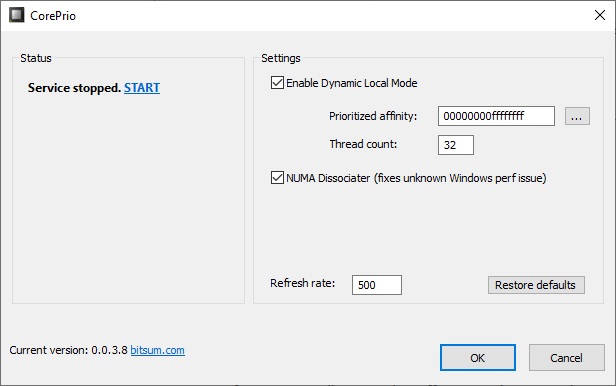616x386 pixels.
Task: Focus the Refresh rate field
Action: click(377, 285)
